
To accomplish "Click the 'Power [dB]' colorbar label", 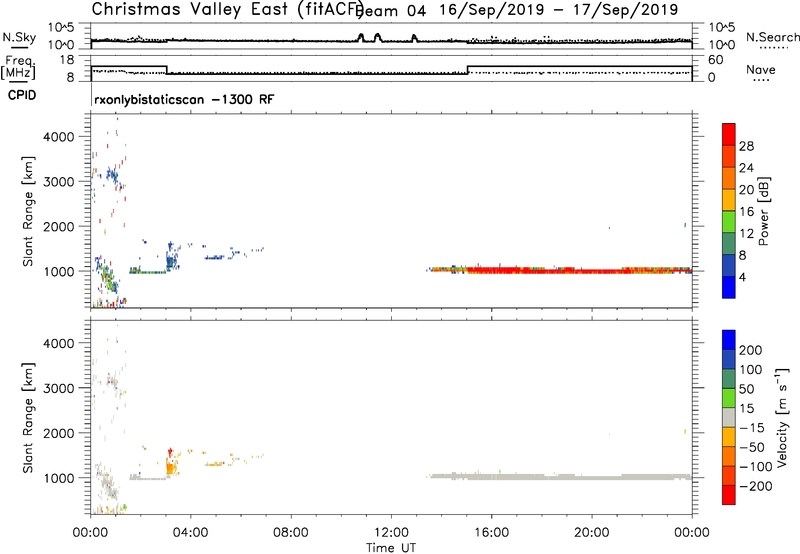I will [763, 211].
